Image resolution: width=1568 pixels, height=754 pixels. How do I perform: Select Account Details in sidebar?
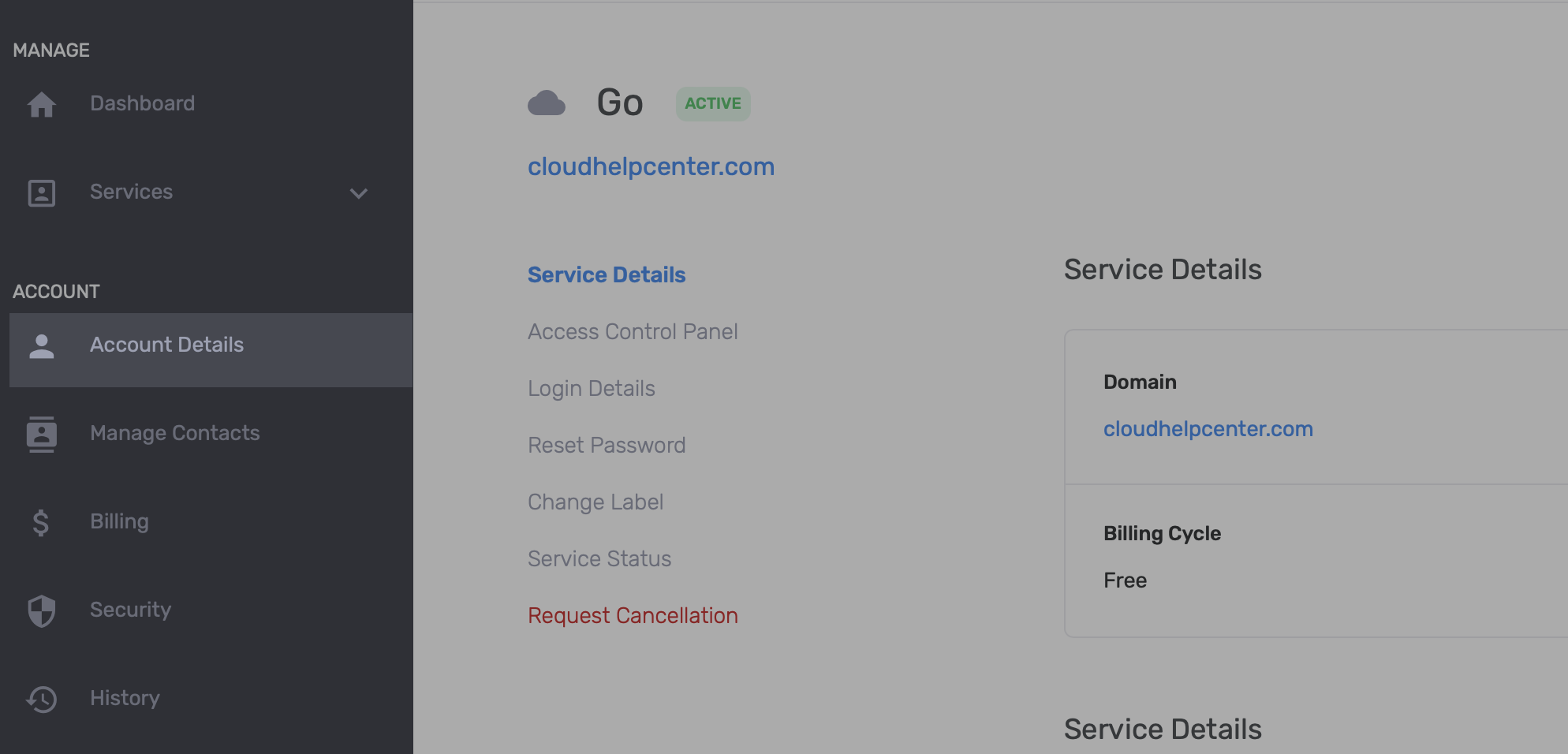(x=211, y=350)
